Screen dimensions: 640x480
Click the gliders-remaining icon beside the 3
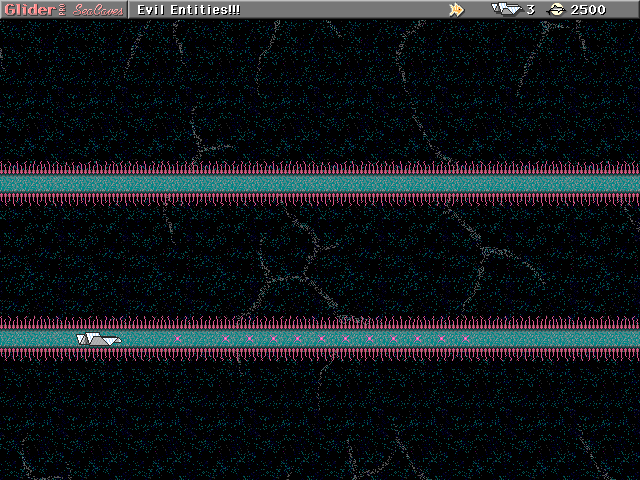point(506,9)
